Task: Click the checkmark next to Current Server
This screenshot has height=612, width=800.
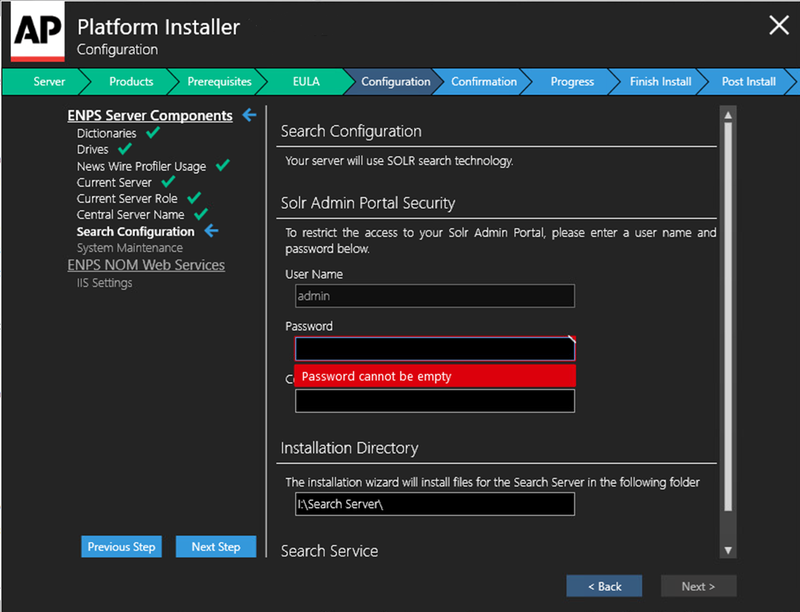Action: pyautogui.click(x=168, y=182)
